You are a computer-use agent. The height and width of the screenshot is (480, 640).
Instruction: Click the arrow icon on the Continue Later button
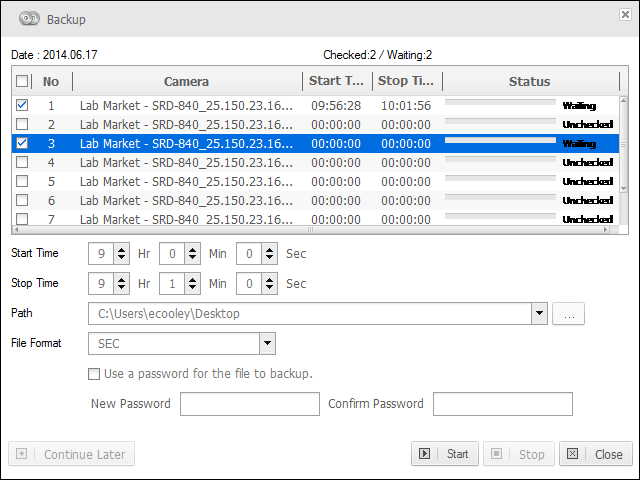(21, 453)
